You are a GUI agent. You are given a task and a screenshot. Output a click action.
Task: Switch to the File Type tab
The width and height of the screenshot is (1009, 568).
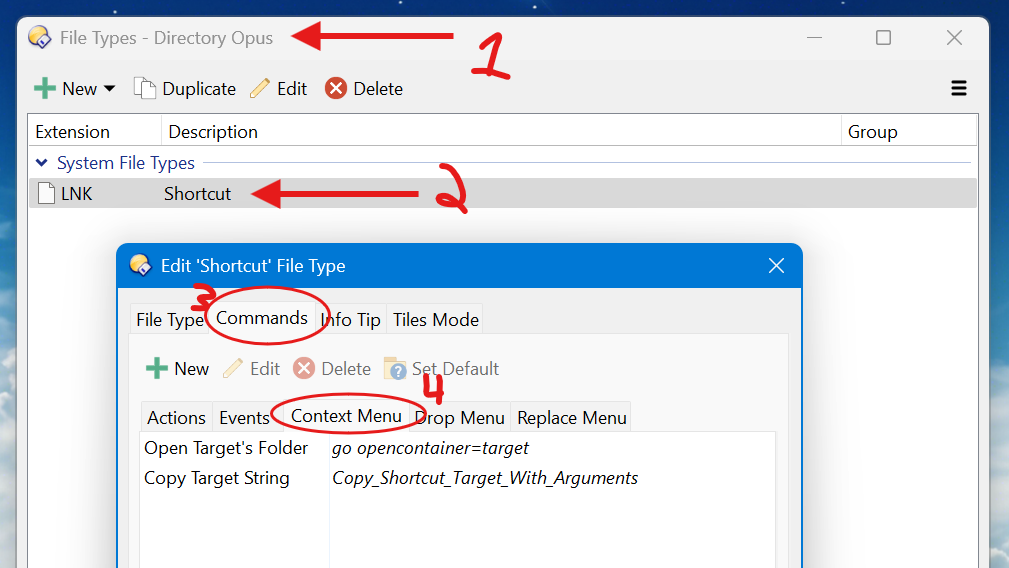[x=169, y=320]
